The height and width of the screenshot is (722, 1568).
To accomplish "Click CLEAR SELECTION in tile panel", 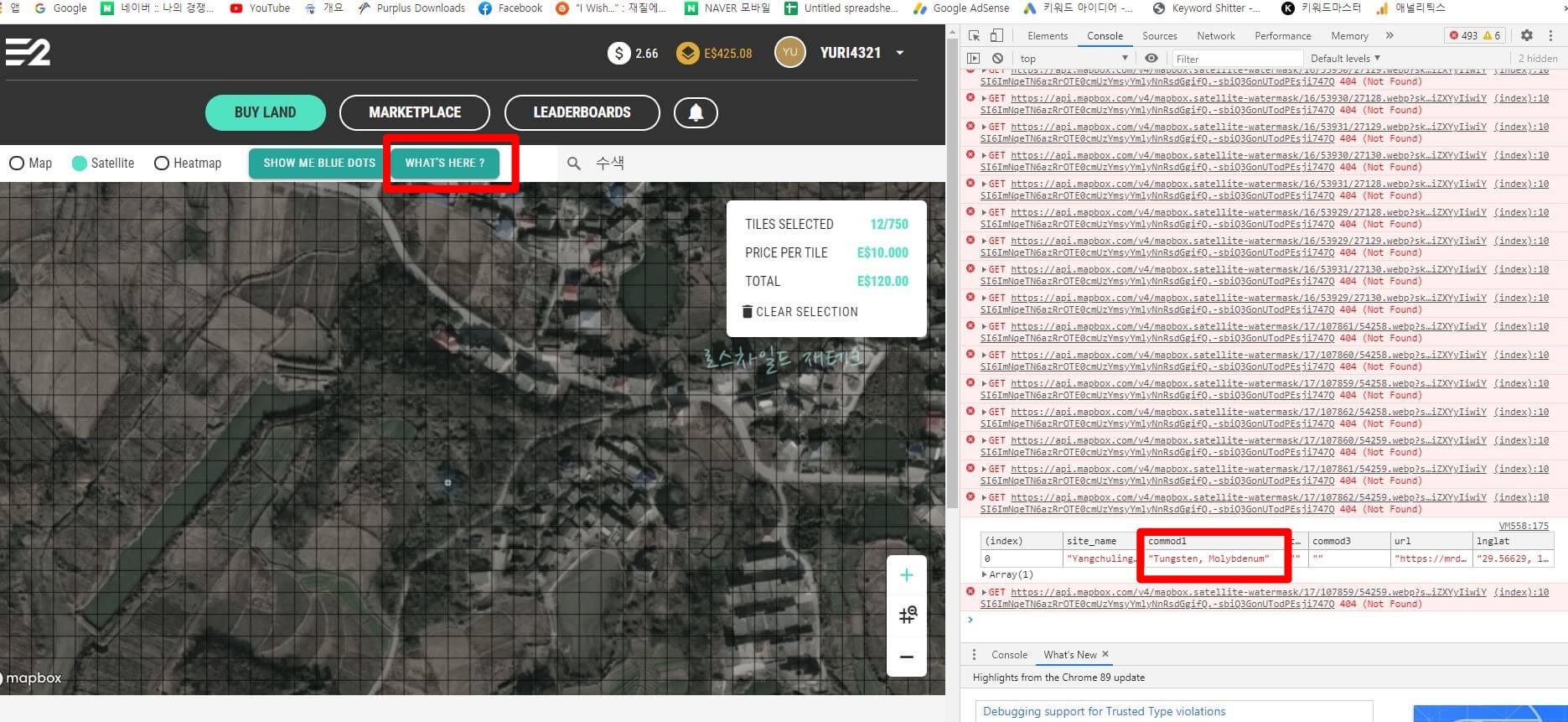I will [x=800, y=311].
